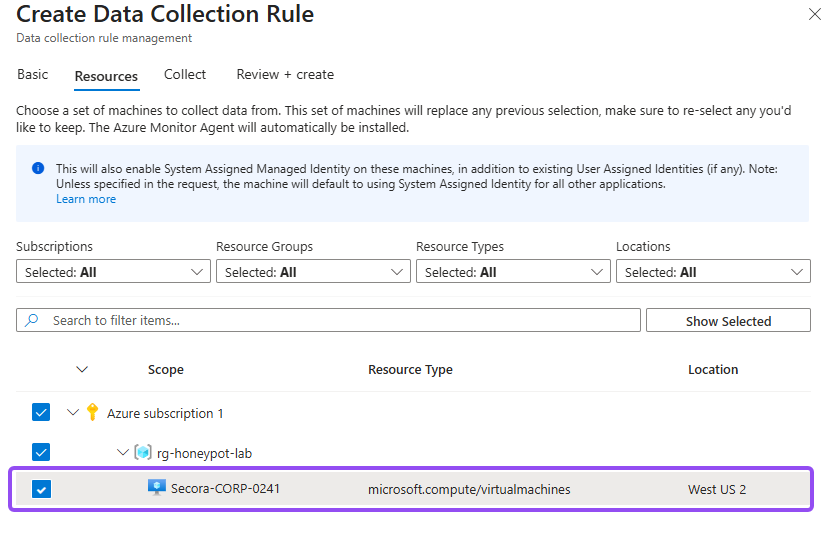This screenshot has width=830, height=547.
Task: Collapse the rg-honeypot-lab node
Action: click(123, 452)
